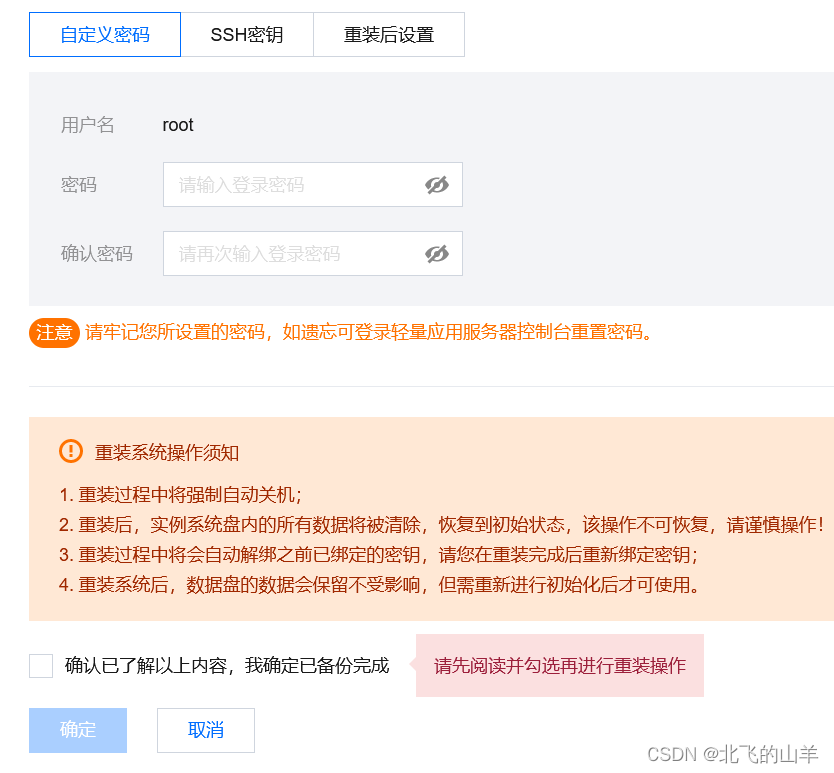Click the 取消 button
Screen dimensions: 834x773
point(206,730)
